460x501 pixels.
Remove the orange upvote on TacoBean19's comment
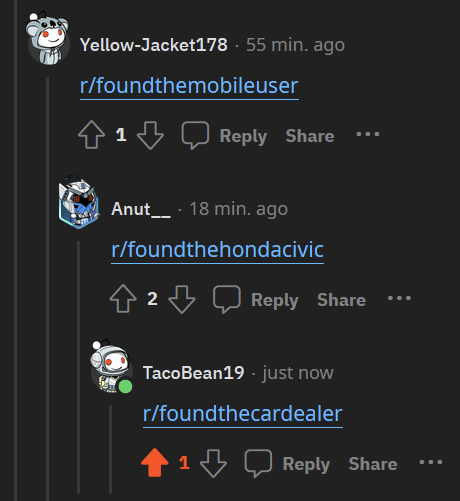tap(155, 463)
